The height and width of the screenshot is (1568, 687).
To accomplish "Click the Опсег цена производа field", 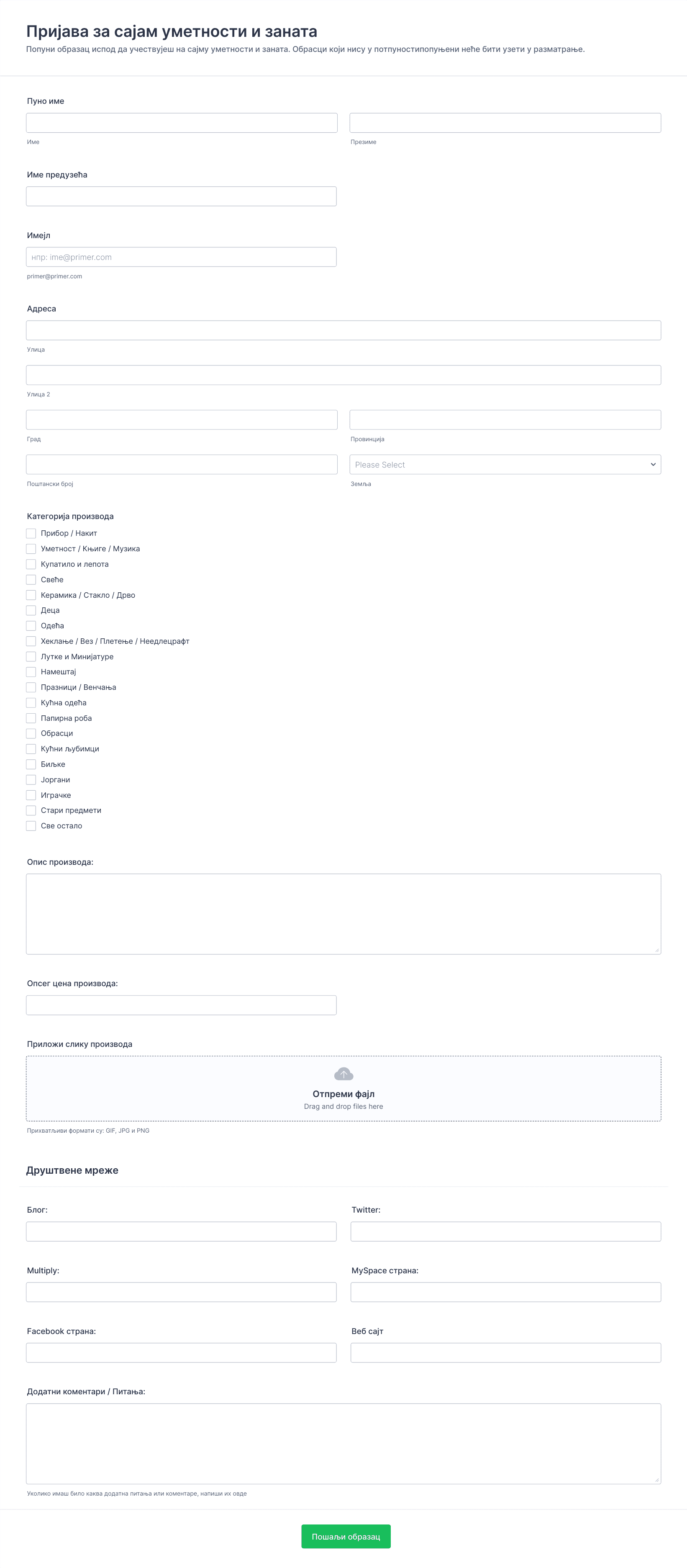I will click(x=181, y=1005).
